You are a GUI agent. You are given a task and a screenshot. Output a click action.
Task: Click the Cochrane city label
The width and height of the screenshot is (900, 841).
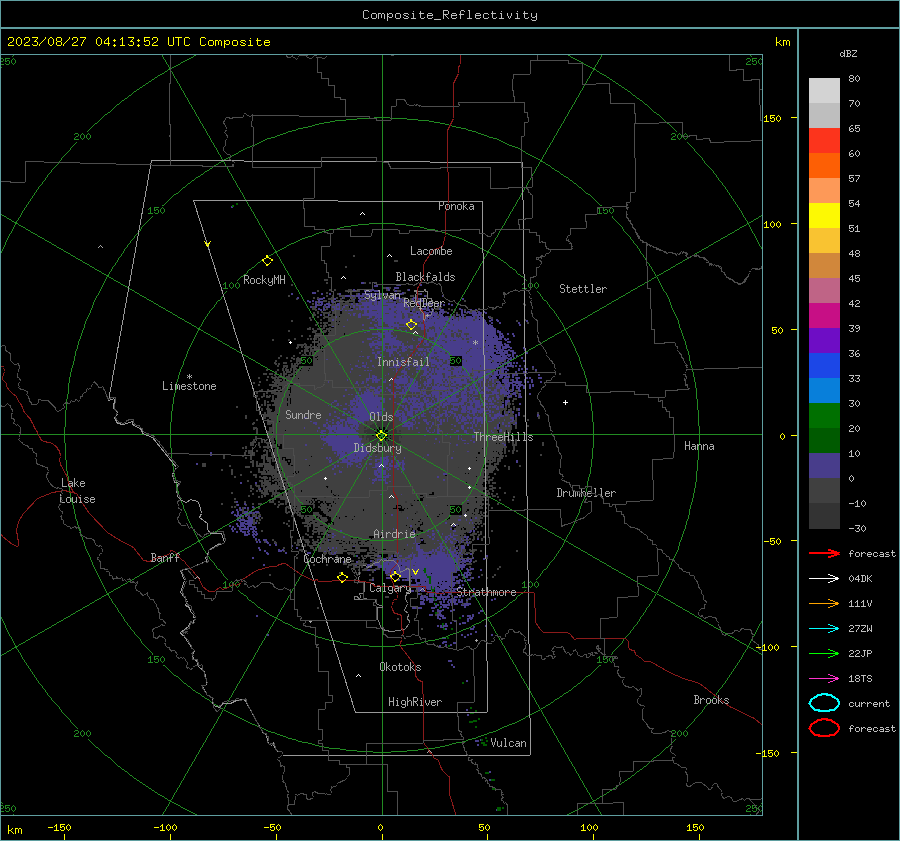(327, 559)
